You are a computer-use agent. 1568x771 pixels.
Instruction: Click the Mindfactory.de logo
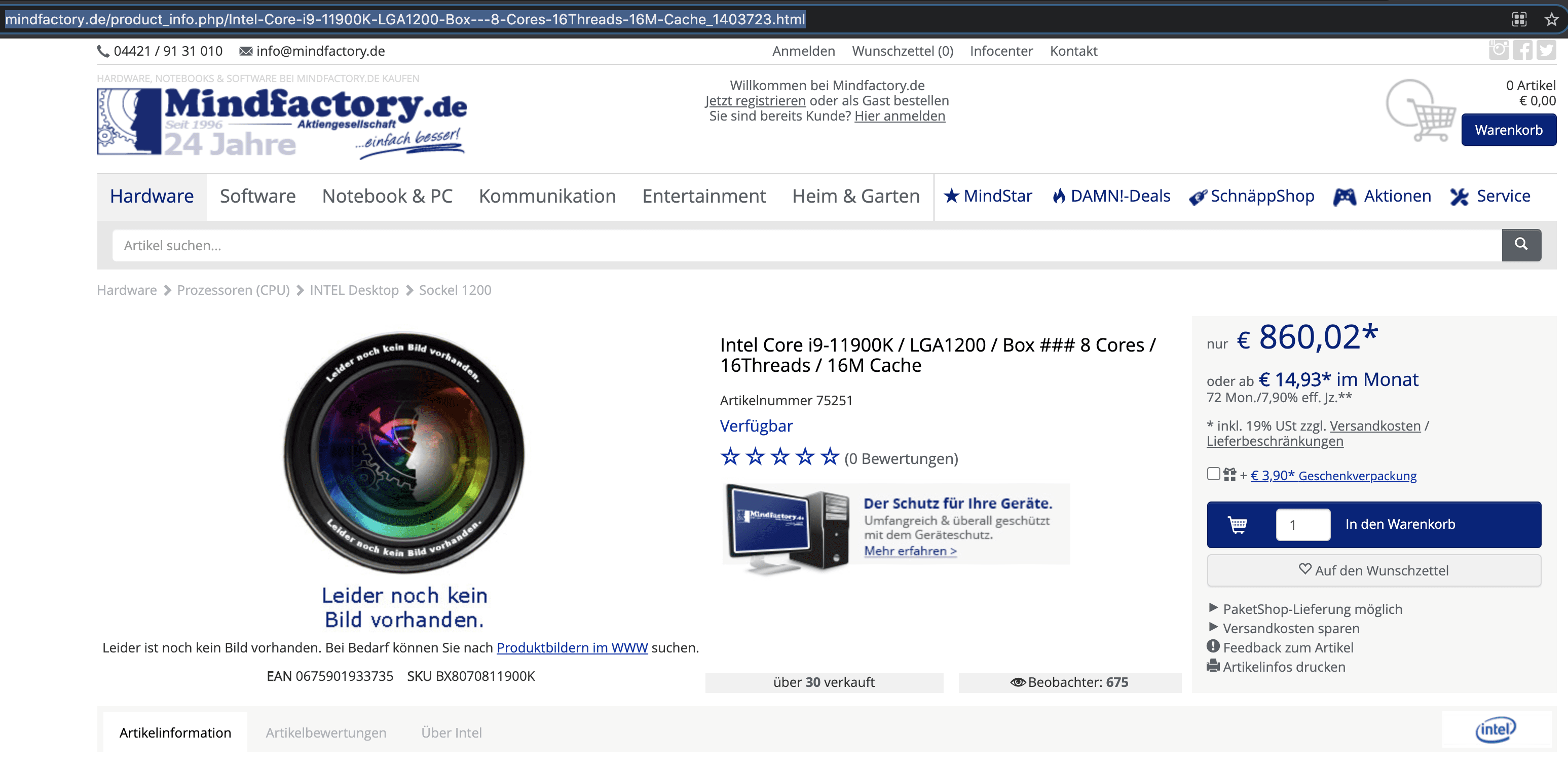click(282, 121)
